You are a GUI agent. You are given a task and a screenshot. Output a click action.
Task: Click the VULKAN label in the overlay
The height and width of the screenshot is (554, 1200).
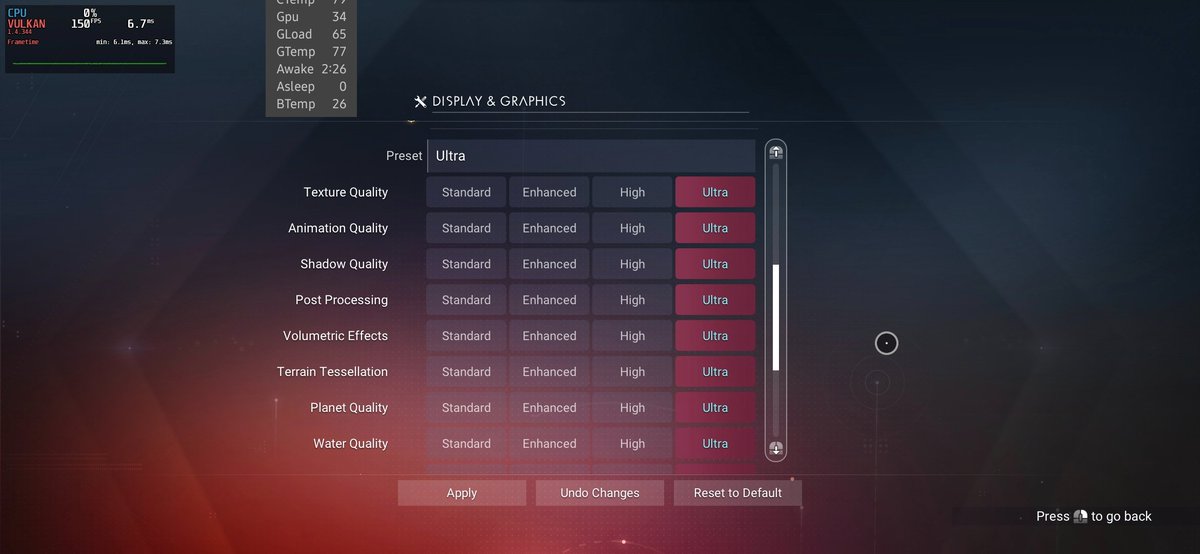click(x=26, y=24)
